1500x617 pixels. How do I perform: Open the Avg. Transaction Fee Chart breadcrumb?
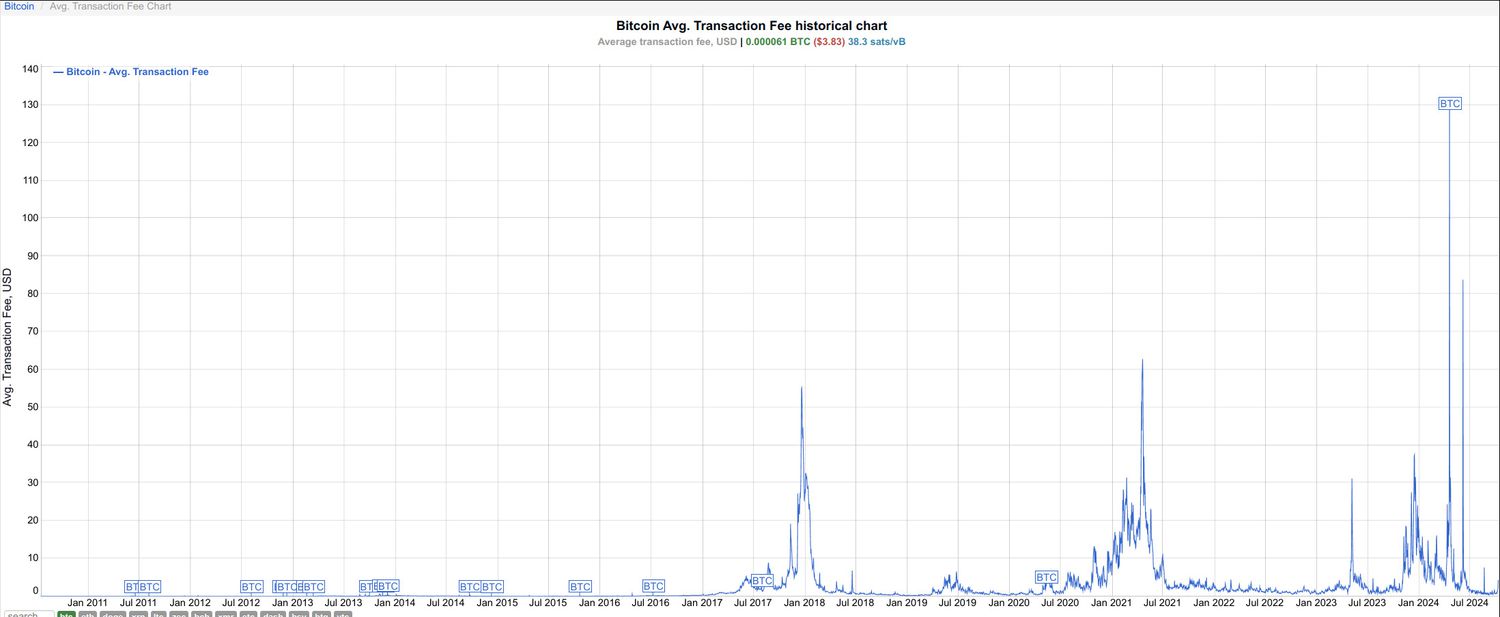[110, 6]
